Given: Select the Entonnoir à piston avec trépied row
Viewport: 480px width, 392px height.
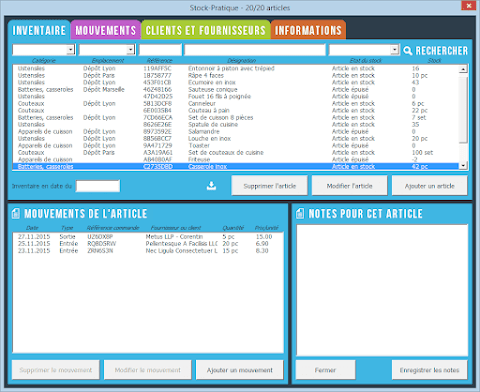Looking at the screenshot, I should click(x=236, y=68).
